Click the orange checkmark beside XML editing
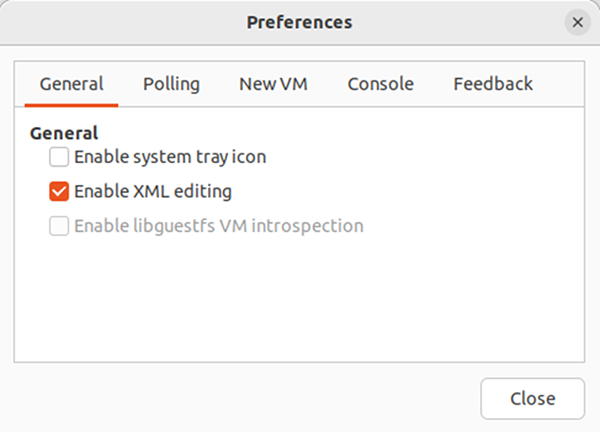This screenshot has height=432, width=600. click(59, 191)
